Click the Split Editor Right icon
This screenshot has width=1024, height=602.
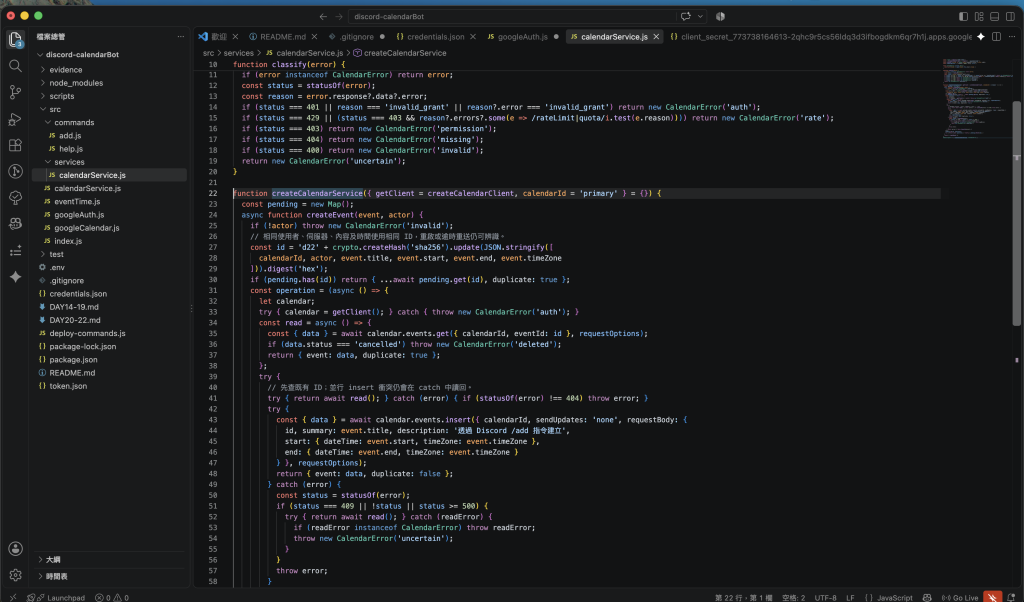pyautogui.click(x=997, y=37)
